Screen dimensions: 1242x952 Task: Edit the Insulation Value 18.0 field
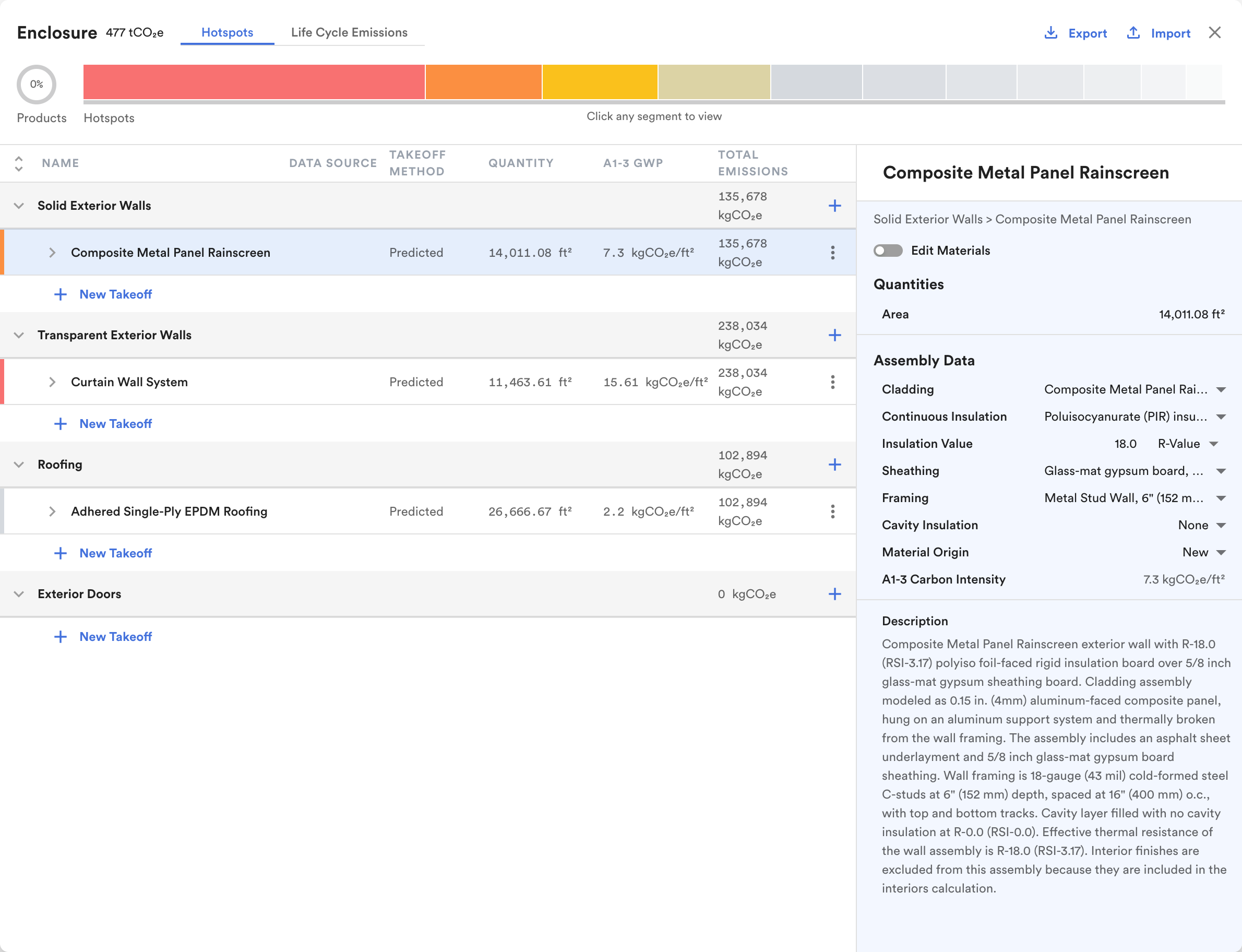[1125, 444]
